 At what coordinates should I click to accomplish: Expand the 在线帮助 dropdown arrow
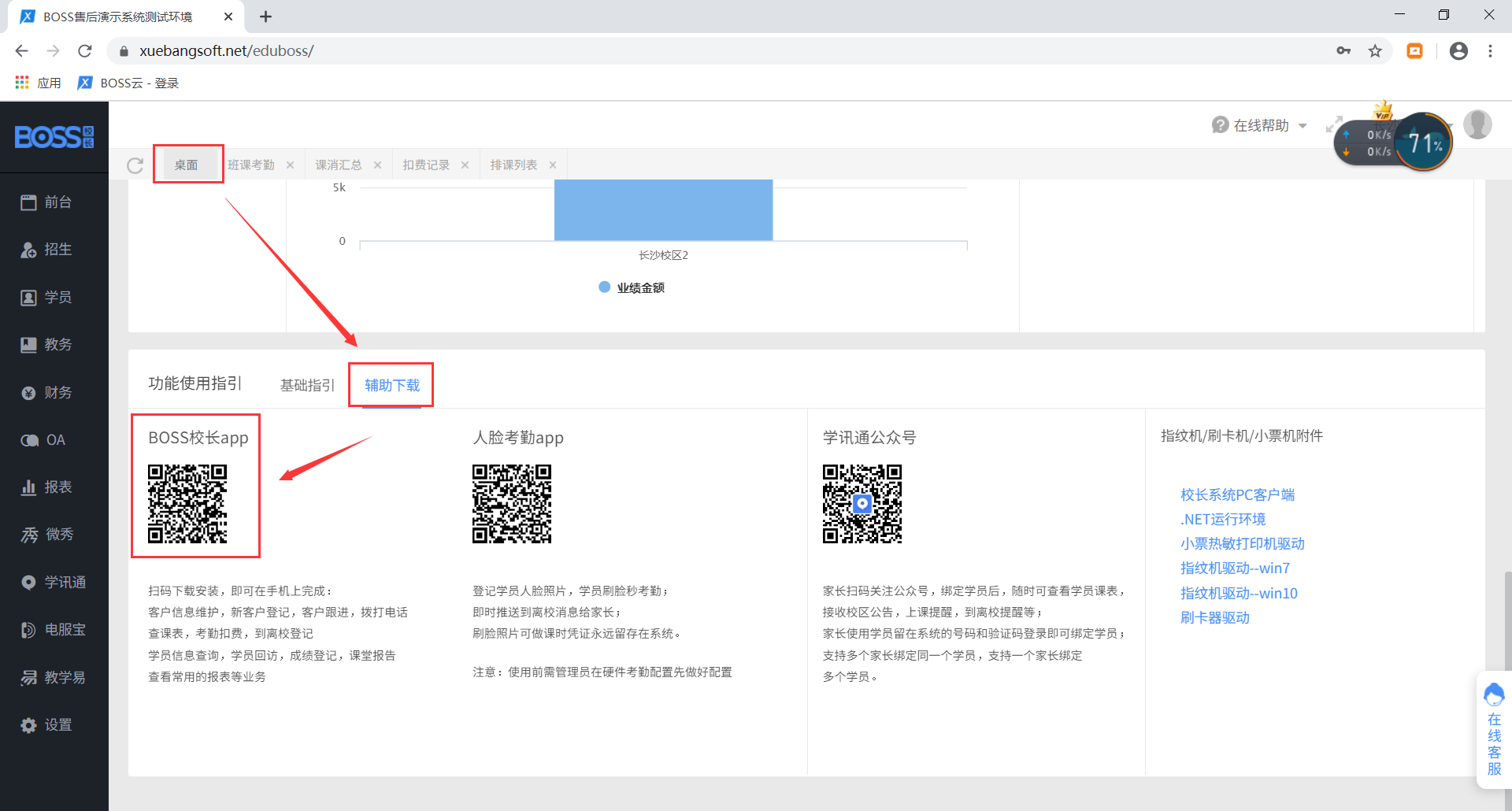[1303, 126]
